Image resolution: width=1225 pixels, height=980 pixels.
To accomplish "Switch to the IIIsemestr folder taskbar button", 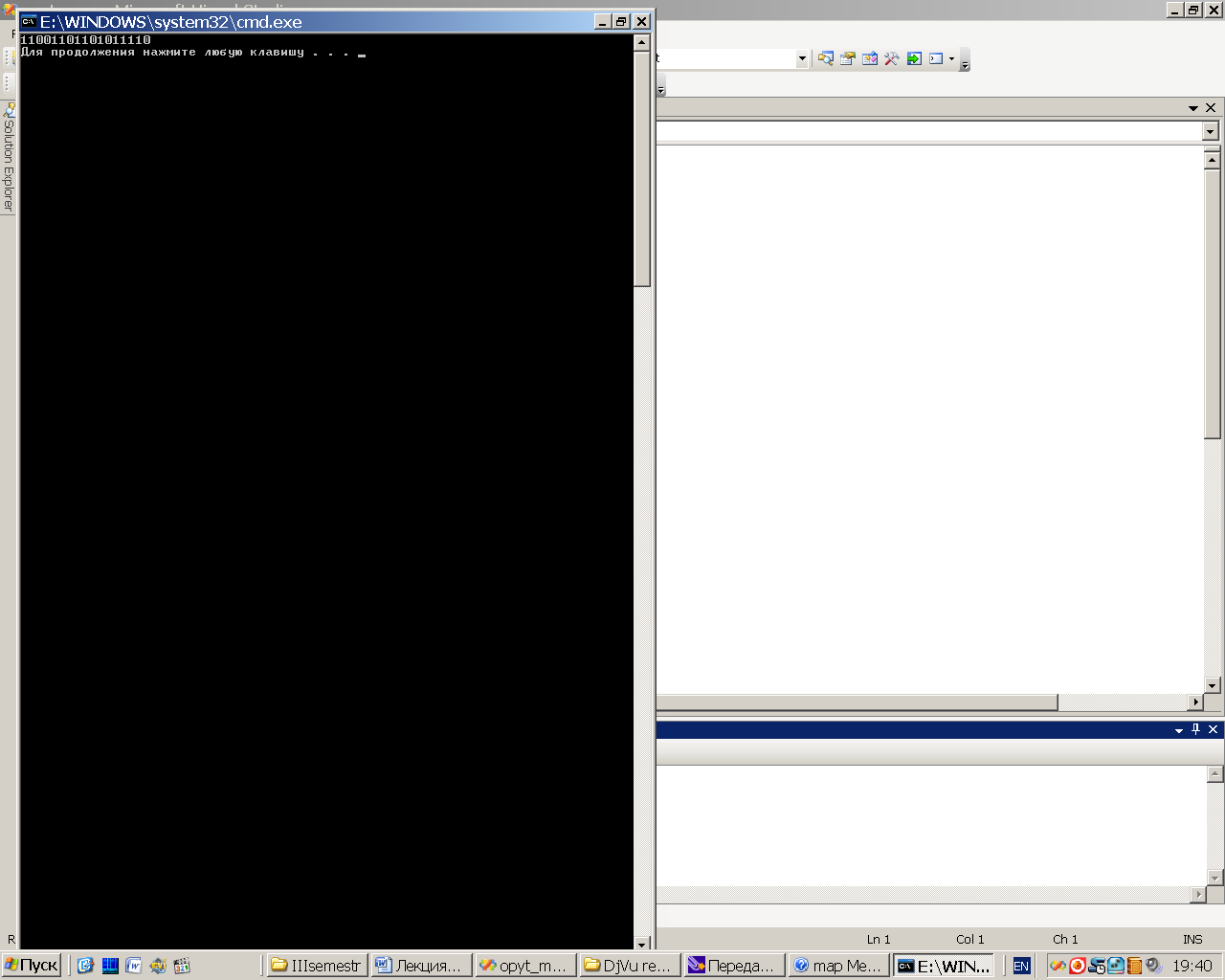I will [317, 966].
